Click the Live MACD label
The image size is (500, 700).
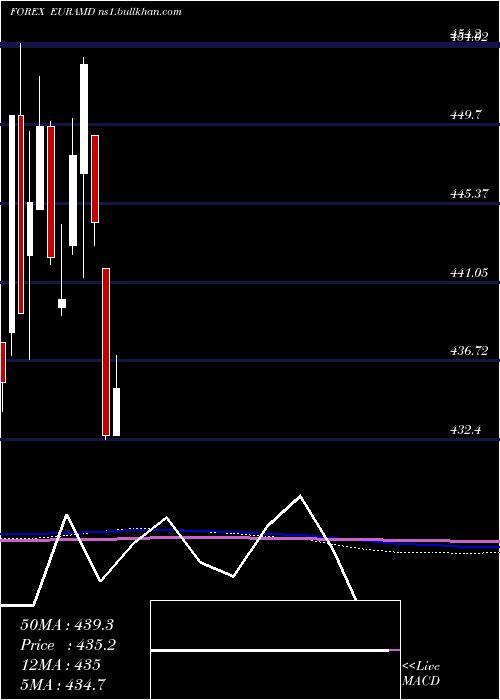(x=421, y=673)
